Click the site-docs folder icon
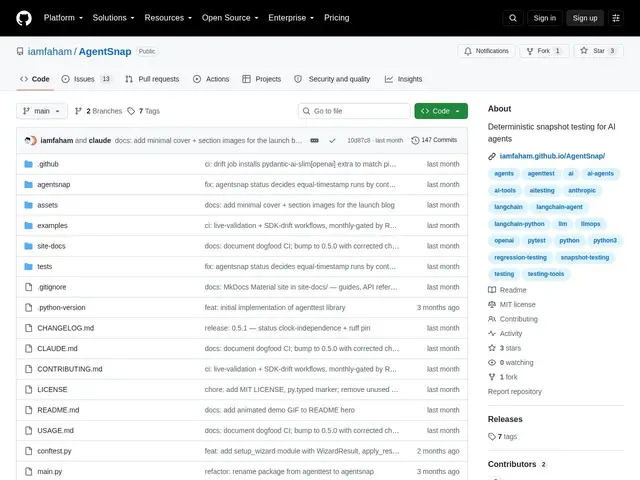This screenshot has width=640, height=480. coord(28,246)
